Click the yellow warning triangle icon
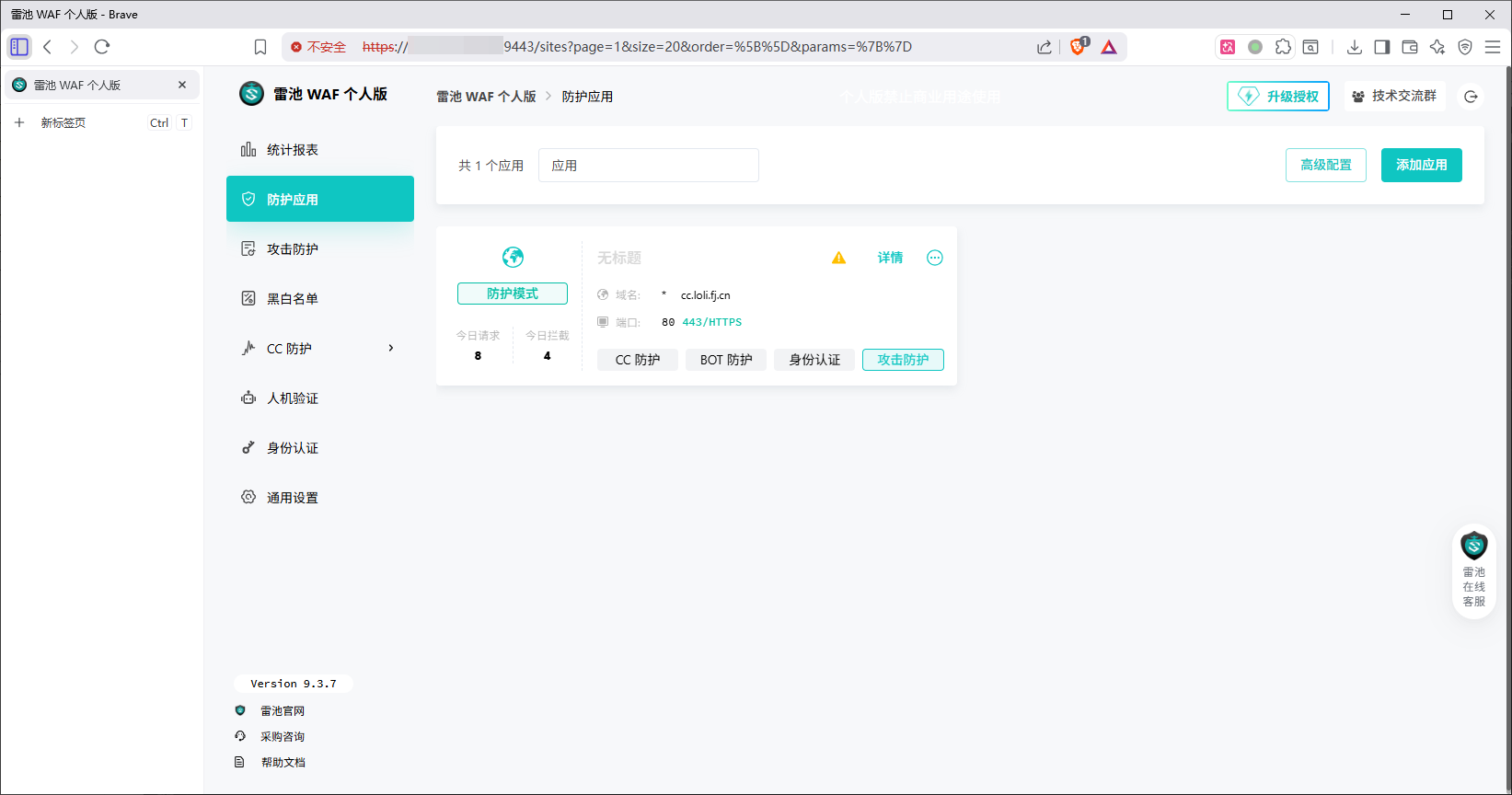 click(838, 258)
